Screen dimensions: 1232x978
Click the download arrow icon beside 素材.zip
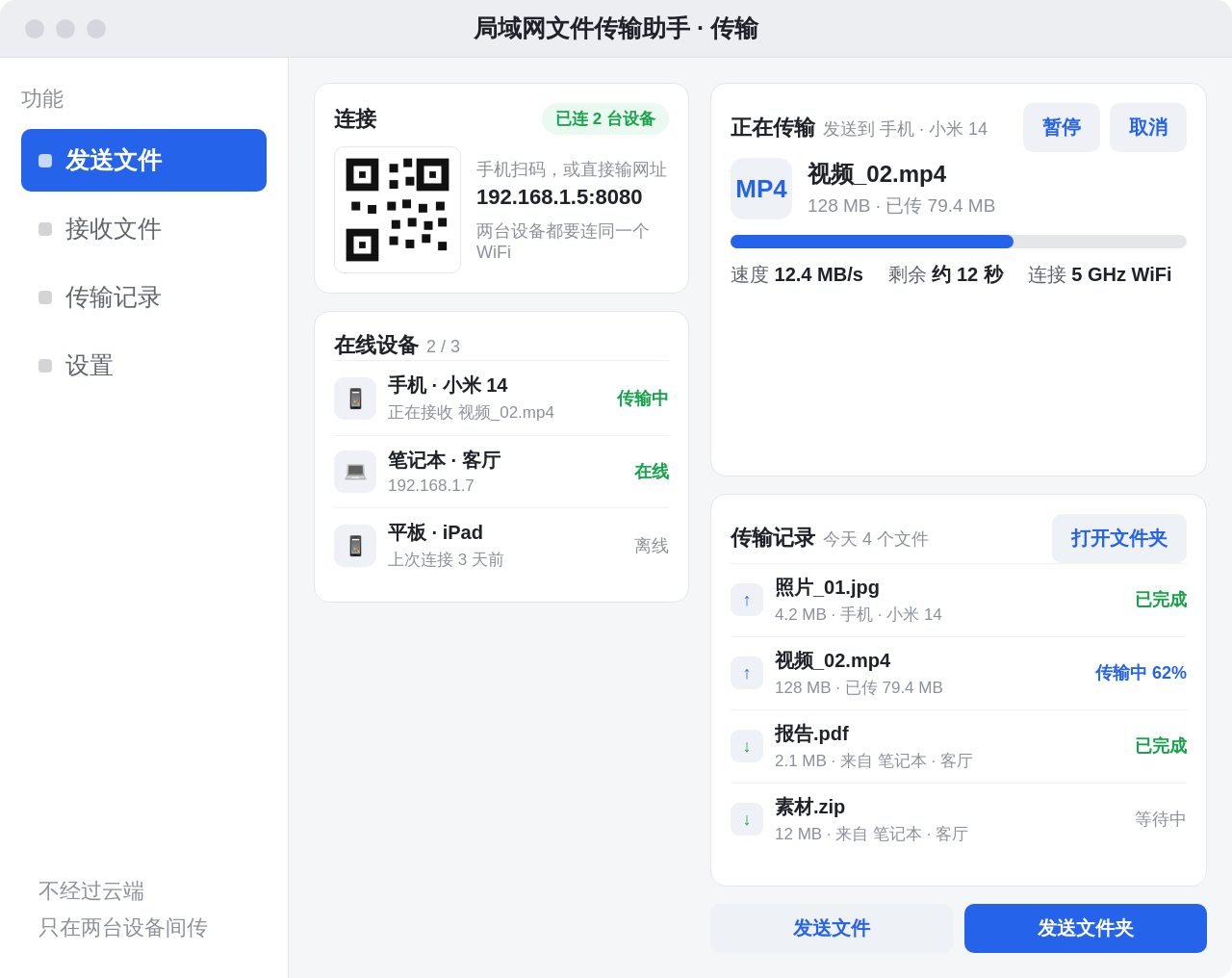747,819
